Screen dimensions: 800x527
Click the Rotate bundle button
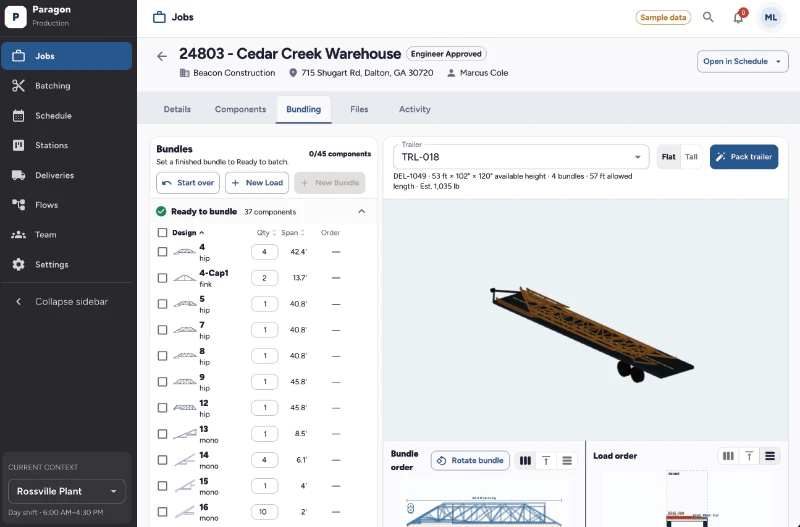point(470,461)
